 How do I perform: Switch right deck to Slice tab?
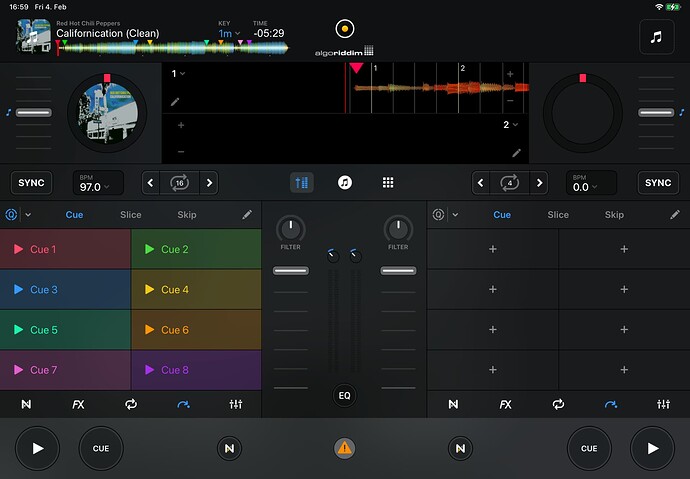pos(558,215)
